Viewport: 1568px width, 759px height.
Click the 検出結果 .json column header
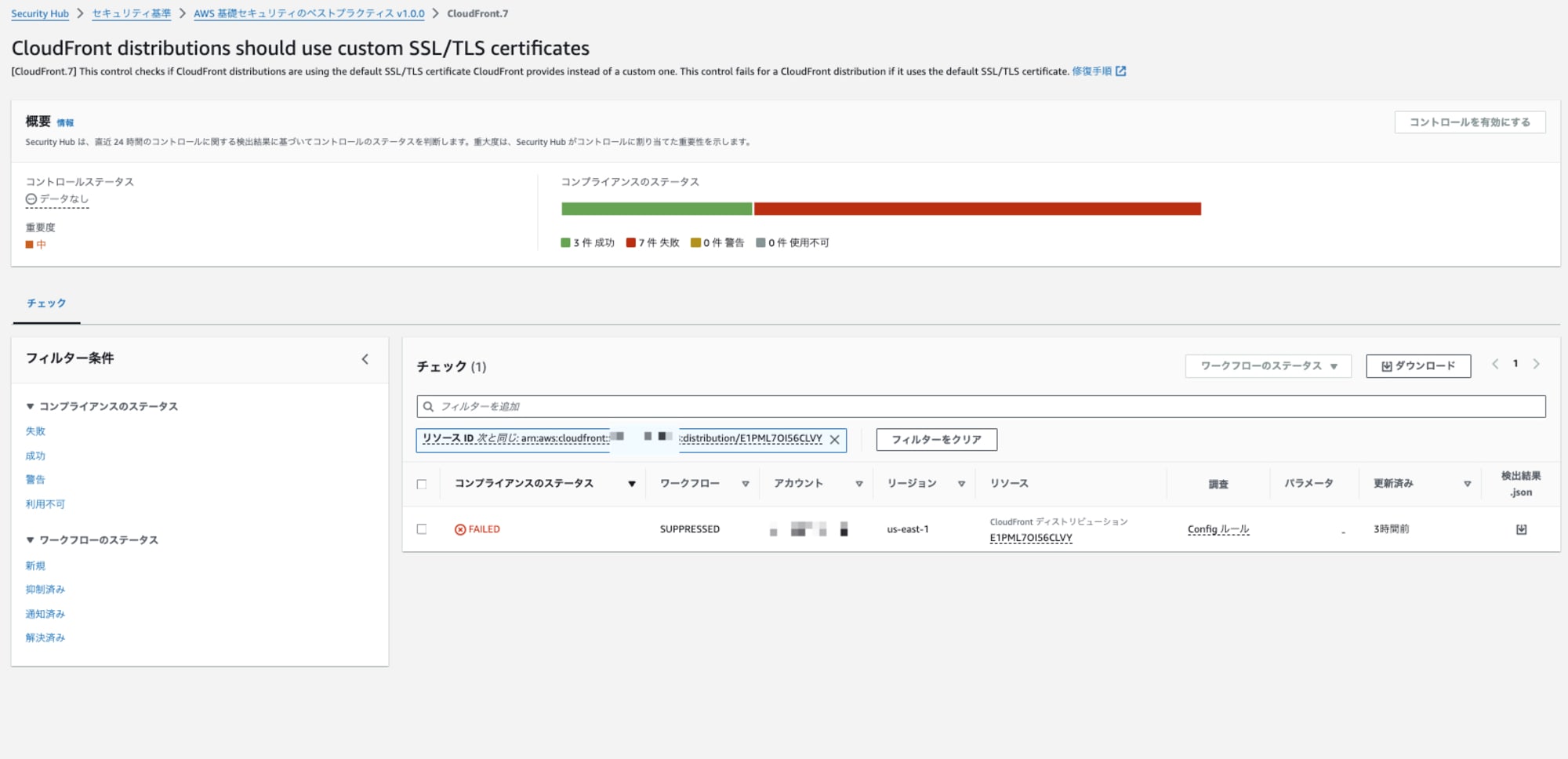point(1521,484)
